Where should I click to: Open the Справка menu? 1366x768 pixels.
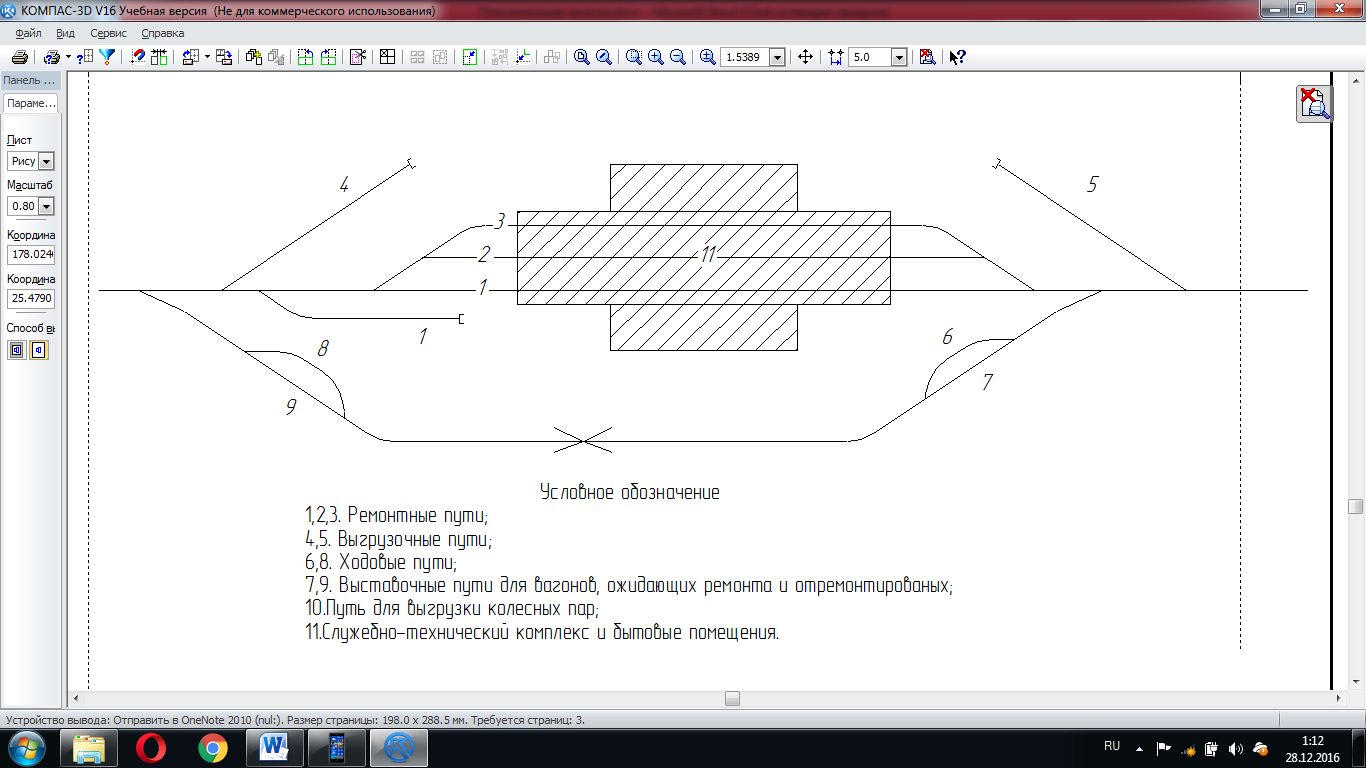click(162, 33)
